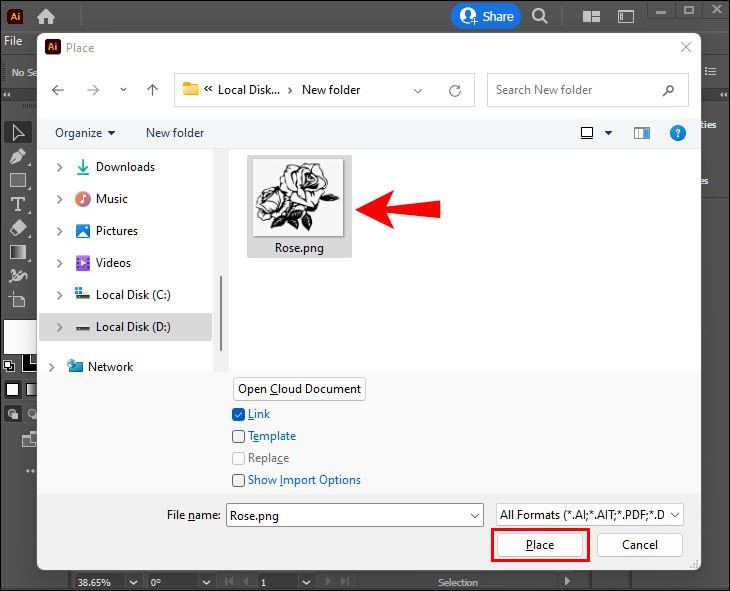Expand Local Disk (D:) node
The width and height of the screenshot is (730, 591).
tap(59, 327)
